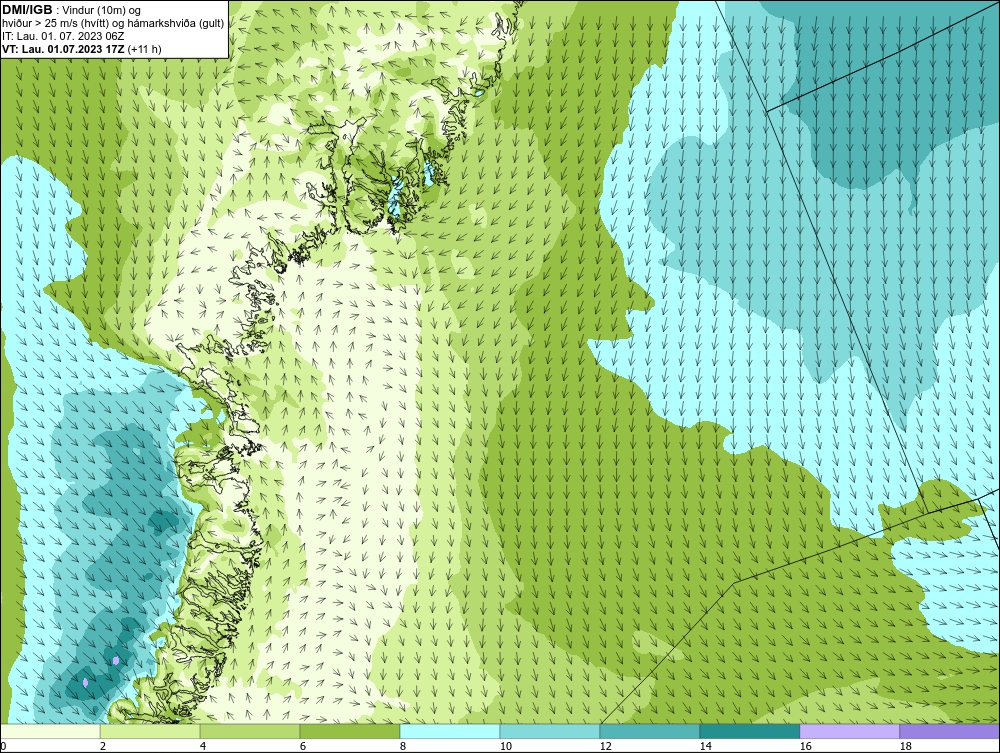Click the legend label 10
The image size is (1000, 753).
point(505,746)
